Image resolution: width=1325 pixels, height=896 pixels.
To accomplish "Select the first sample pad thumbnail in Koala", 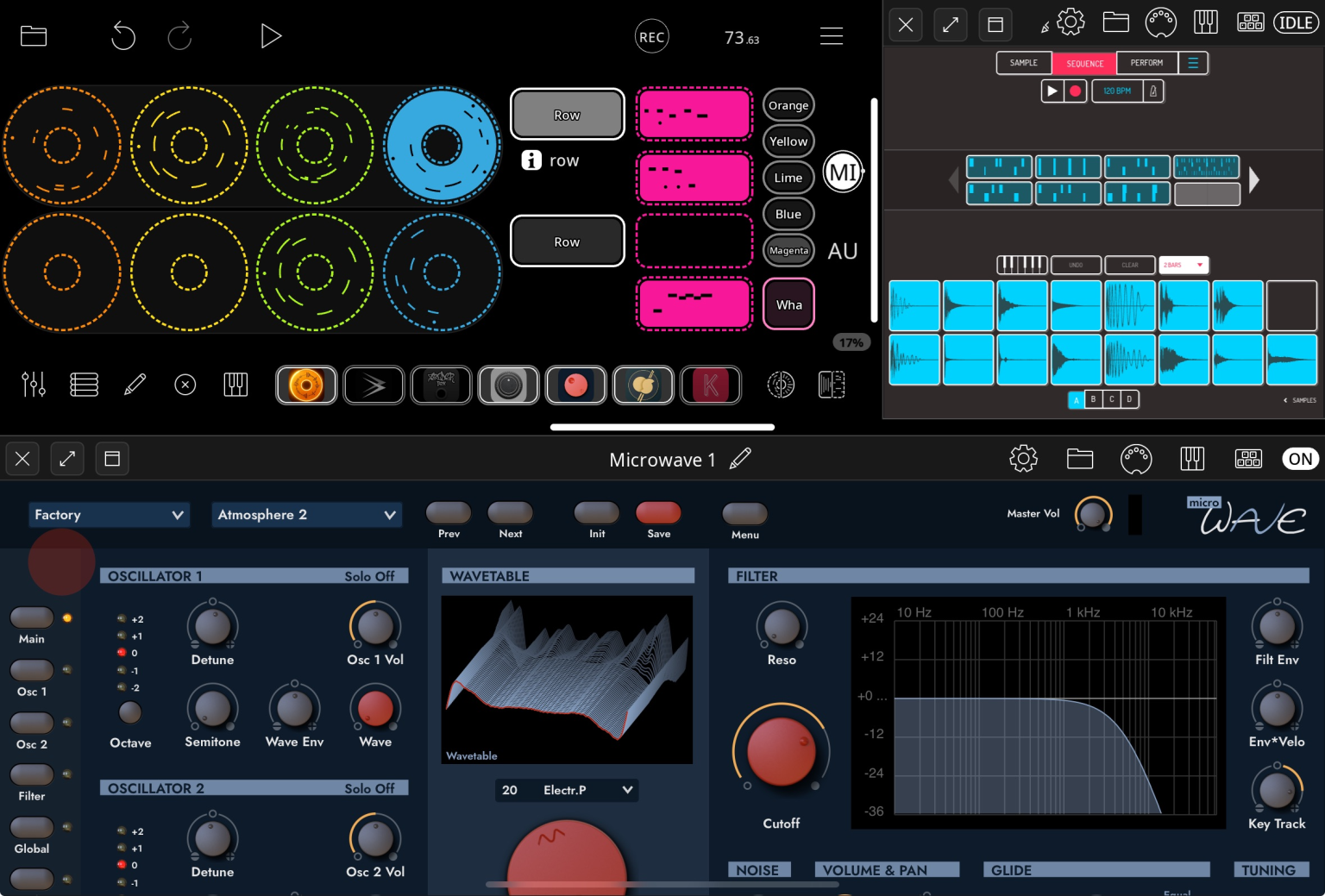I will tap(914, 305).
